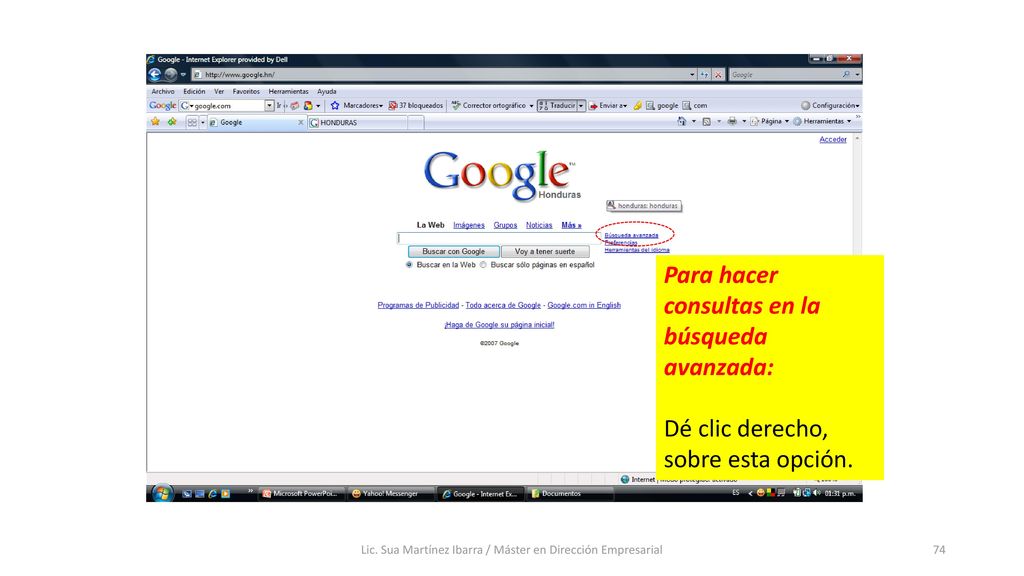
Task: Click the 'Programas de Publicidad' link
Action: click(x=418, y=305)
